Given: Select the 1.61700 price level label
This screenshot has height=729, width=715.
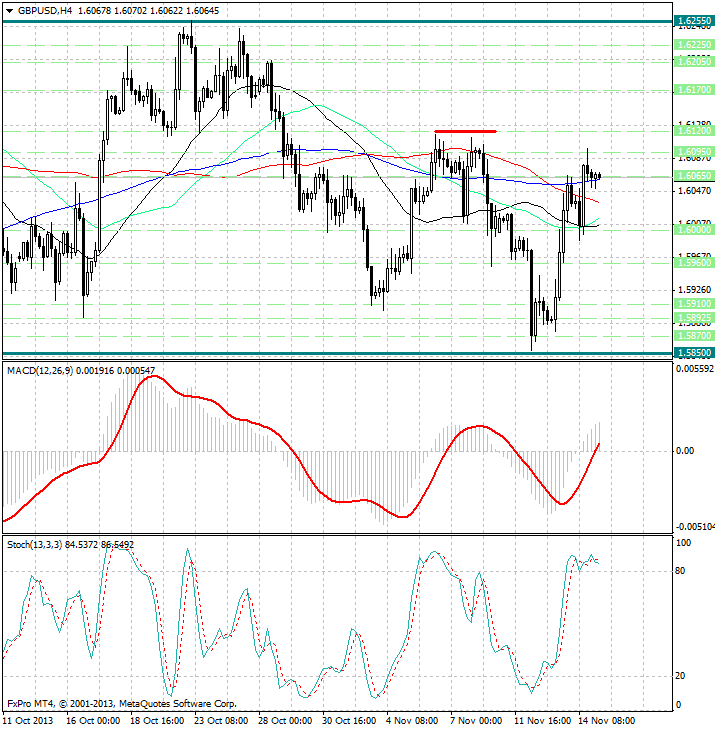Looking at the screenshot, I should (x=694, y=90).
